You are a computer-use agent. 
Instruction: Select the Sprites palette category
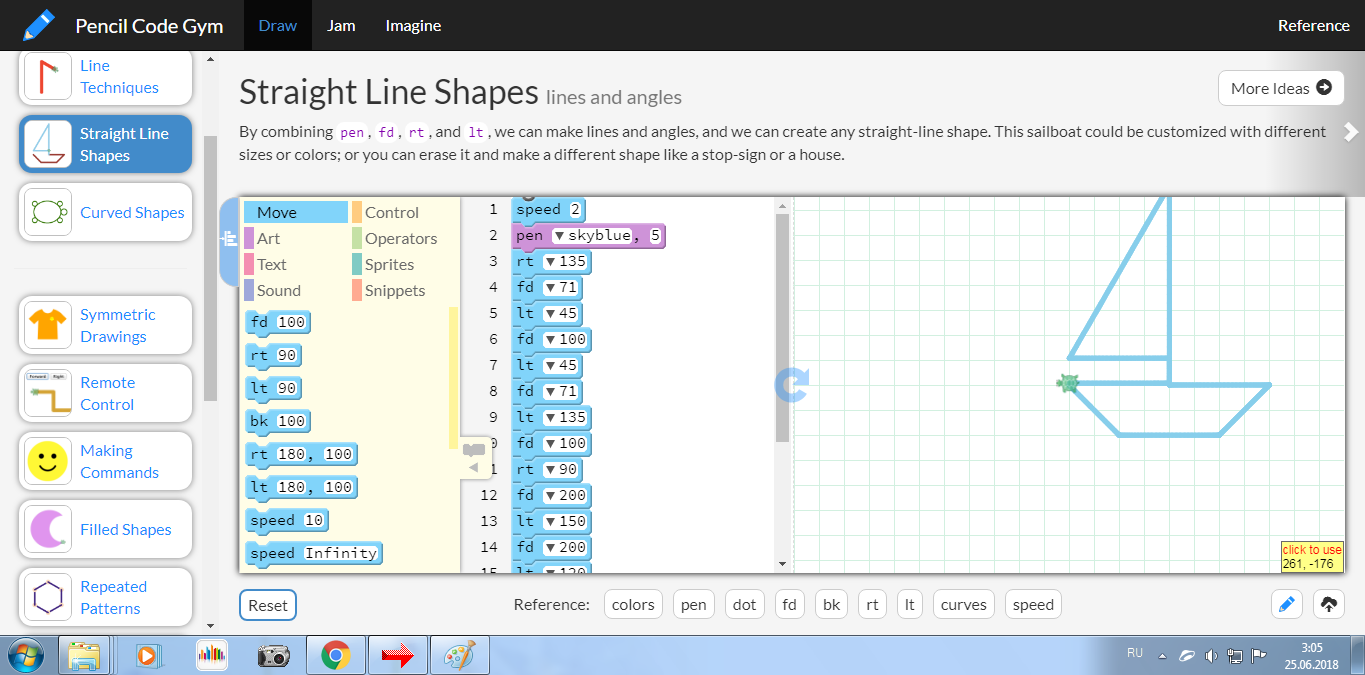click(x=404, y=264)
